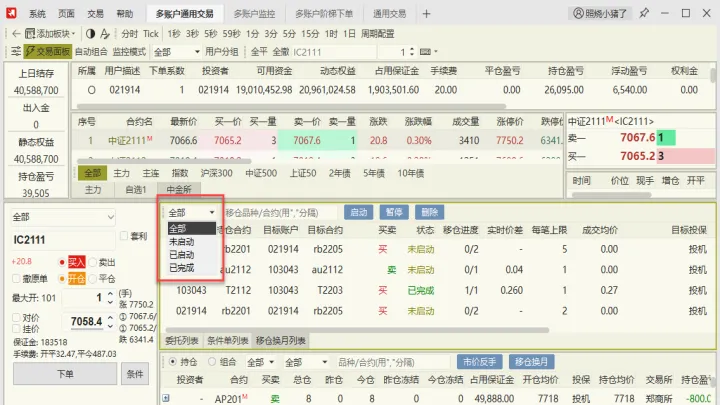720x405 pixels.
Task: Click the 暂停 pause button
Action: (x=394, y=212)
